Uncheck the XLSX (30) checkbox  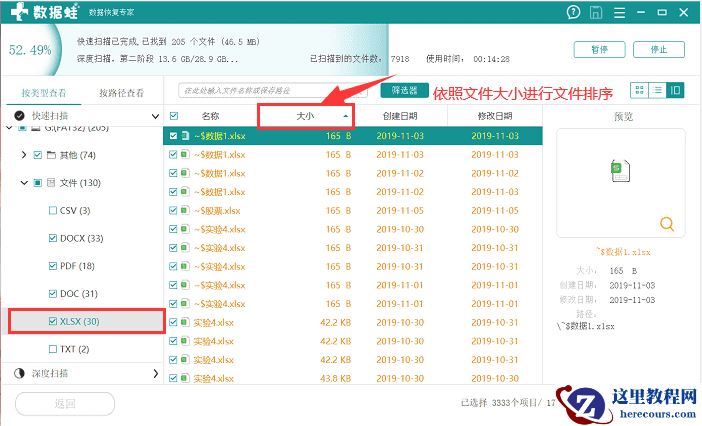tap(53, 321)
